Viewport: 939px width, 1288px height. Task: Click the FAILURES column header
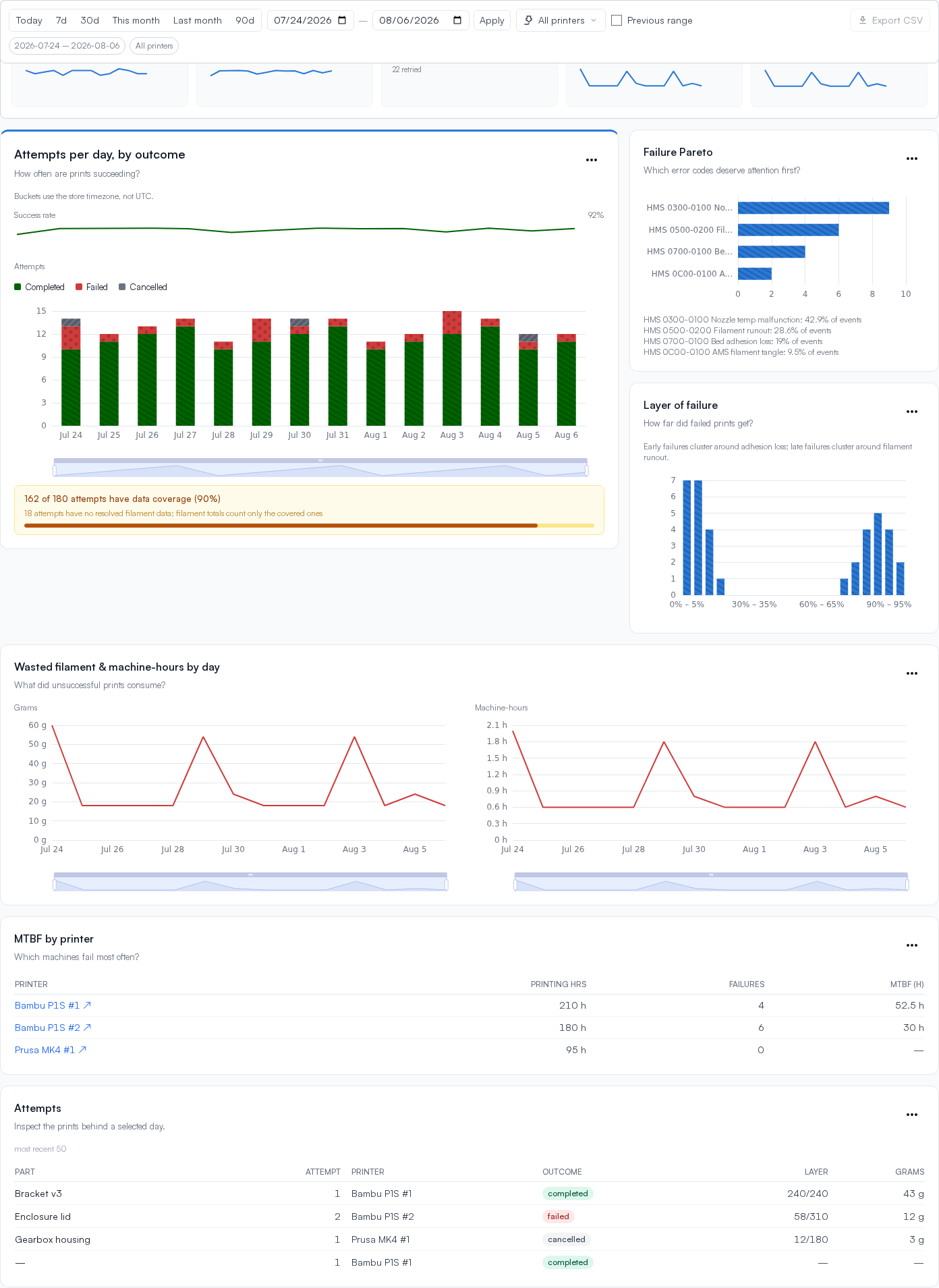point(747,984)
